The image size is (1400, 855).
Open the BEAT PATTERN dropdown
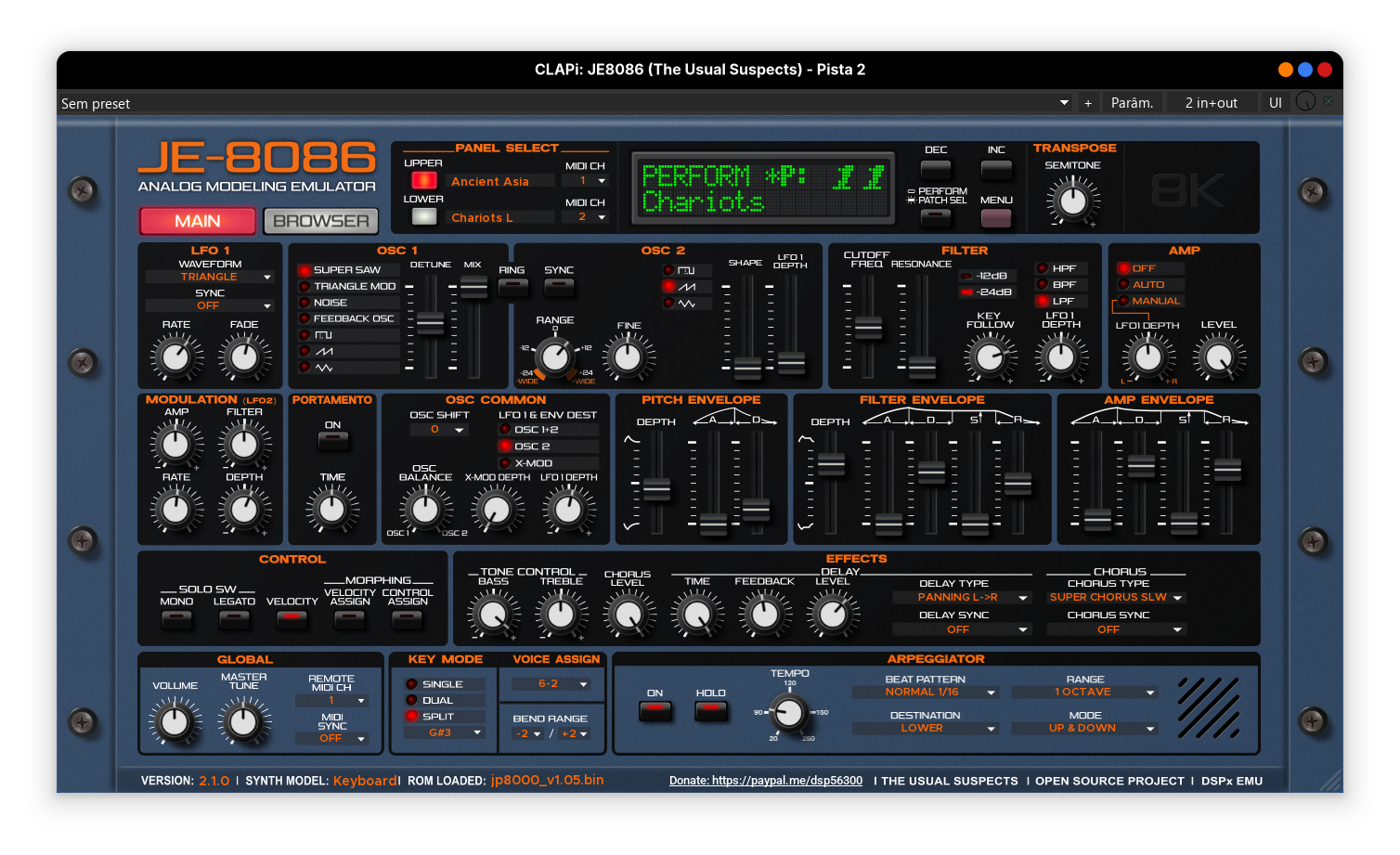(x=924, y=692)
